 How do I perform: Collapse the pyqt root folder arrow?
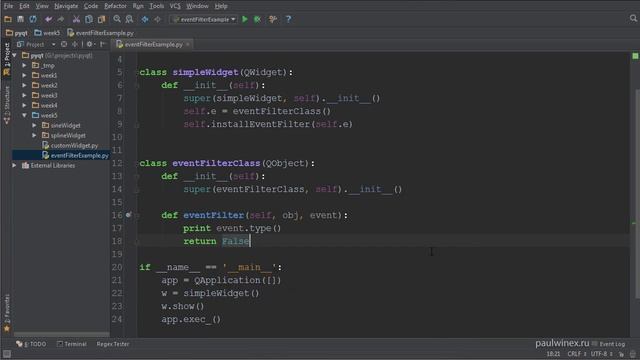pyautogui.click(x=15, y=55)
